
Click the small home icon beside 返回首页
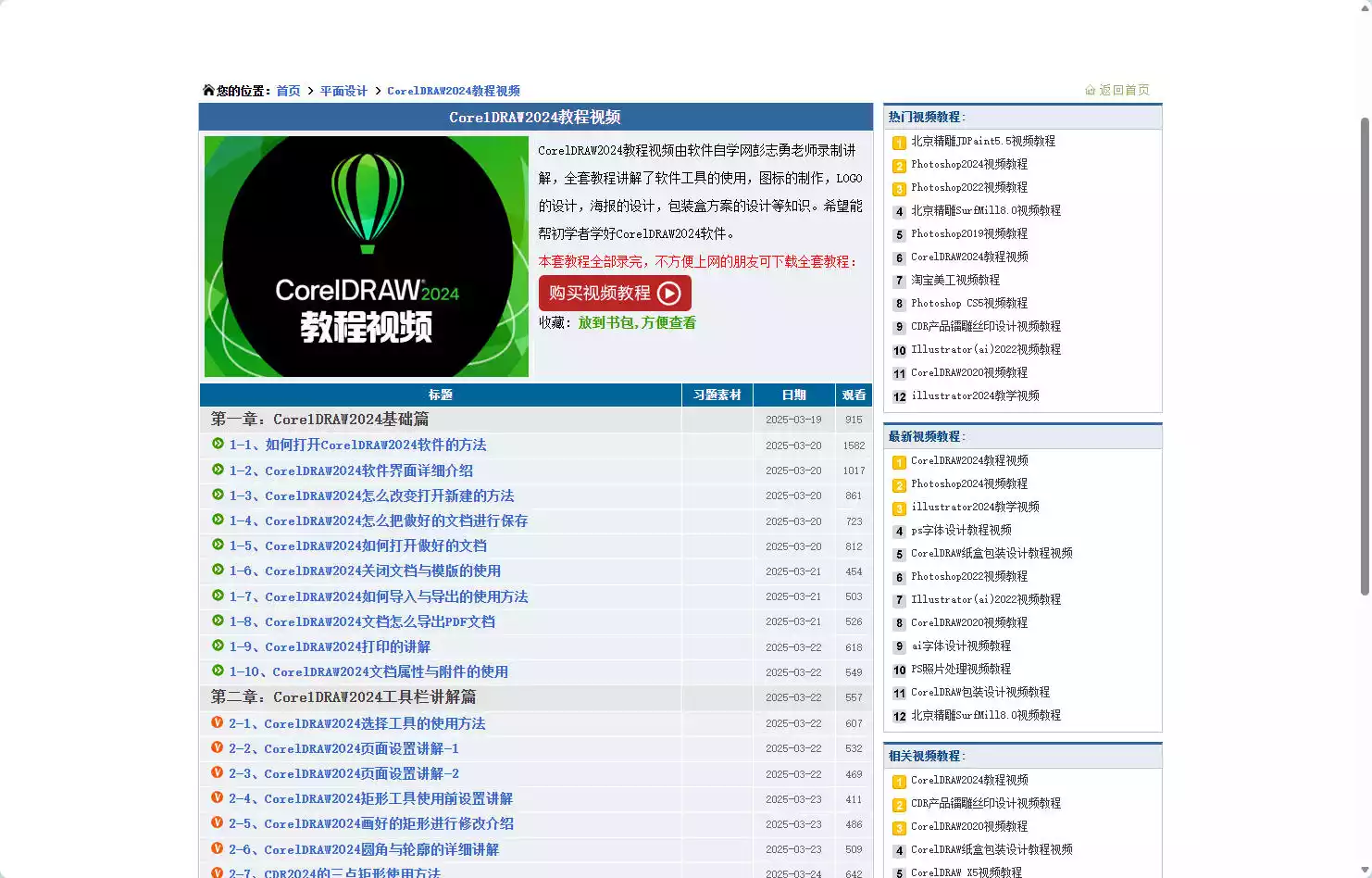coord(1090,90)
